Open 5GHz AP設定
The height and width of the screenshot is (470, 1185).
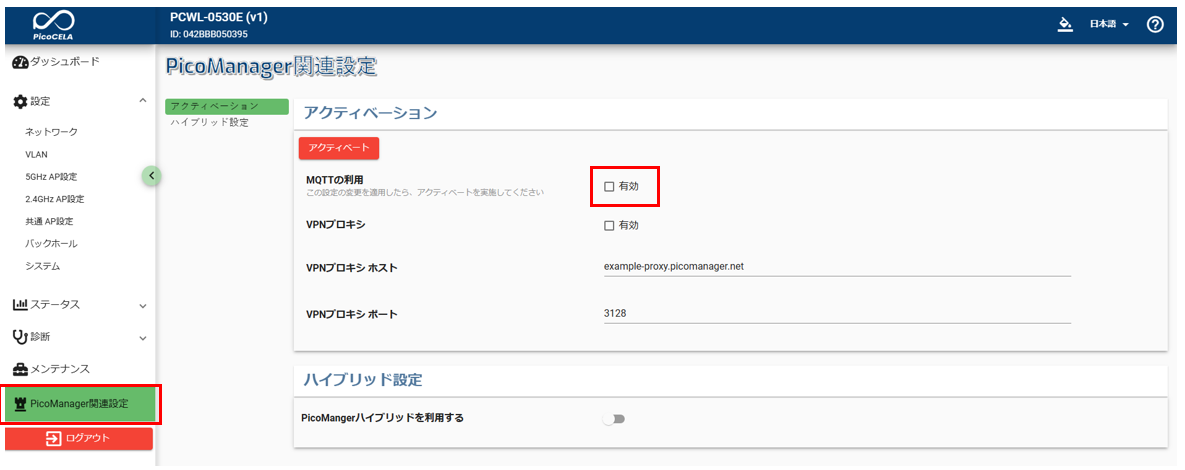(x=51, y=177)
